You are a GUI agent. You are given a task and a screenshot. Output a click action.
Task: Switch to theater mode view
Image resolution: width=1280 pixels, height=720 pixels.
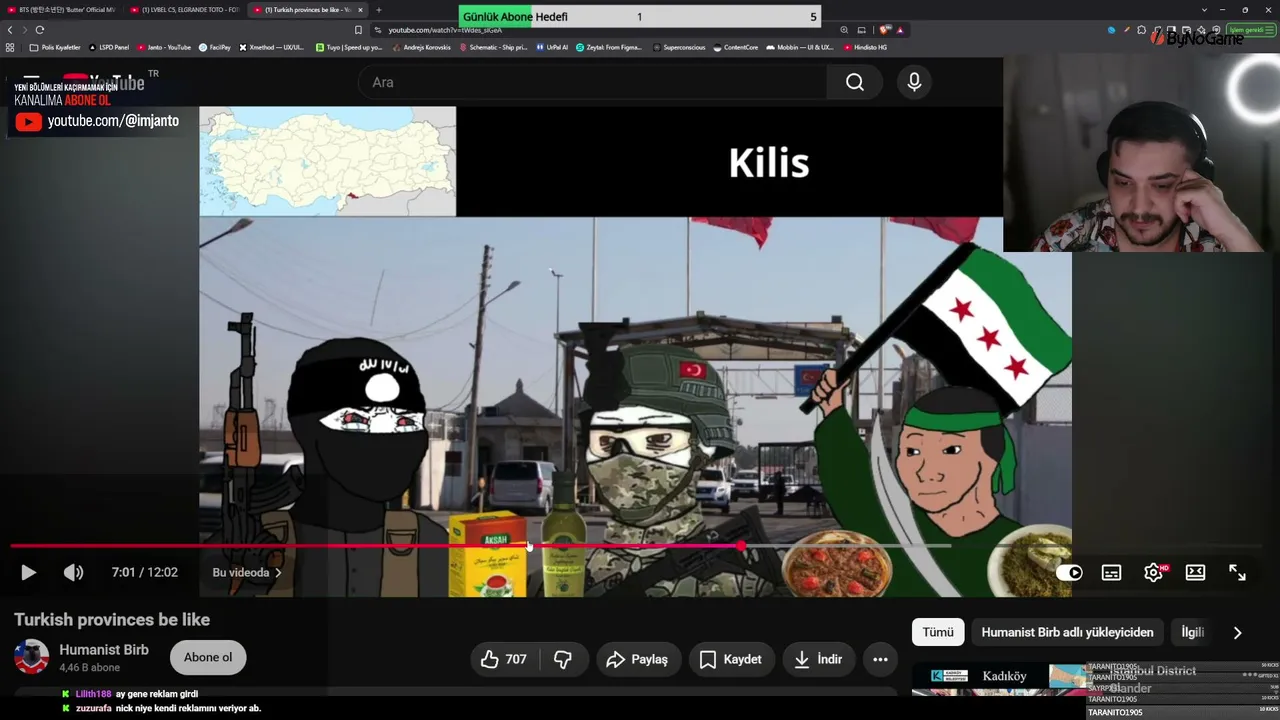(x=1195, y=573)
